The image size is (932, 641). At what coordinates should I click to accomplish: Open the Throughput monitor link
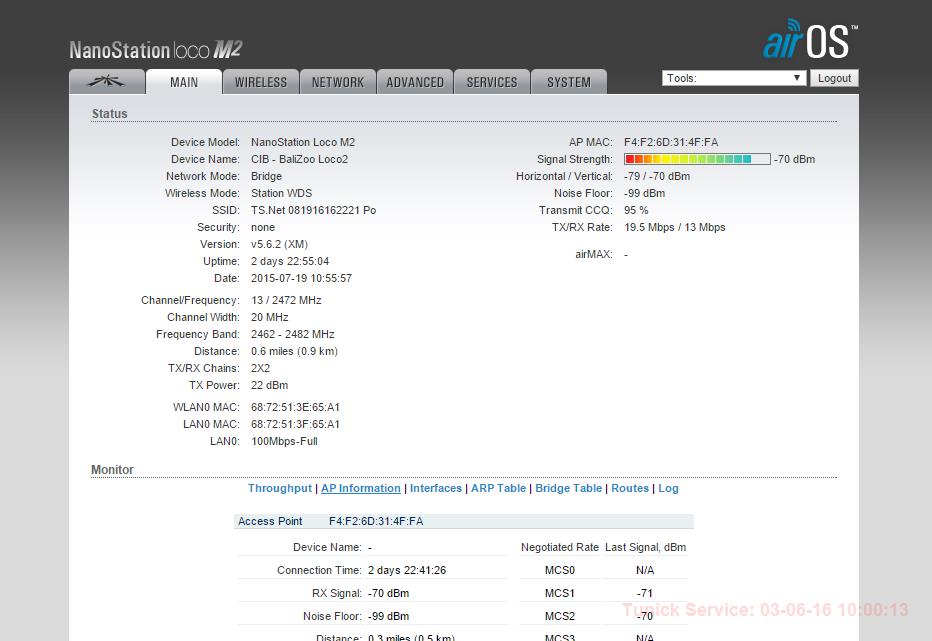280,488
